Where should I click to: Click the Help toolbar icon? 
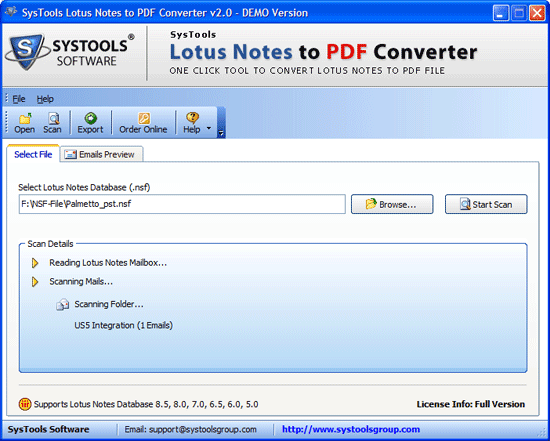(192, 123)
